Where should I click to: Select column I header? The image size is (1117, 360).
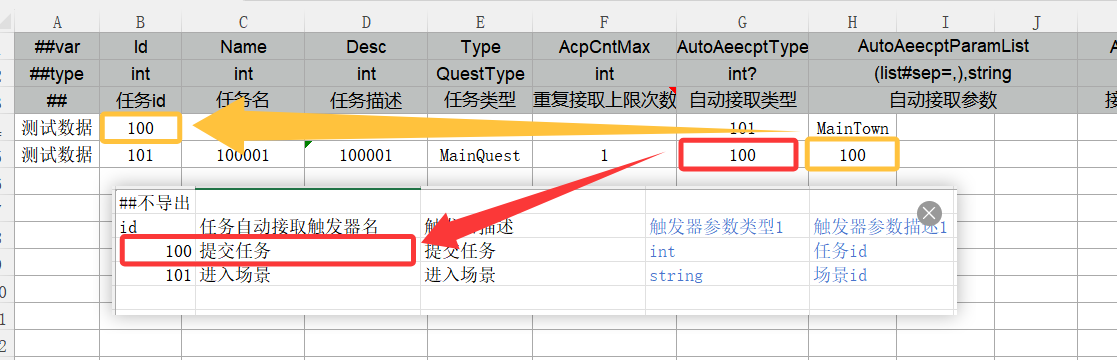945,23
